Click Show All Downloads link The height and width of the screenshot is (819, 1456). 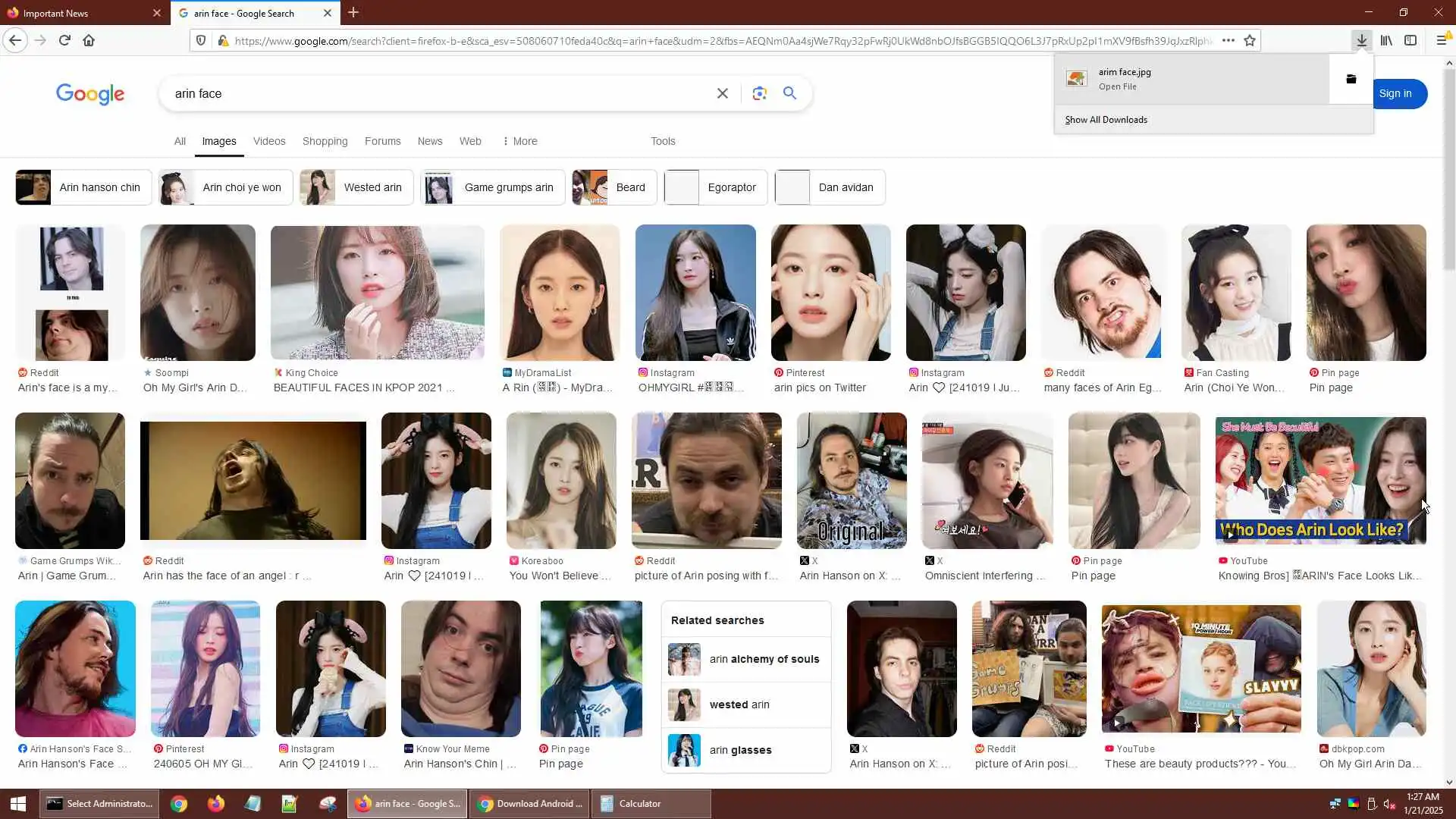pyautogui.click(x=1106, y=120)
